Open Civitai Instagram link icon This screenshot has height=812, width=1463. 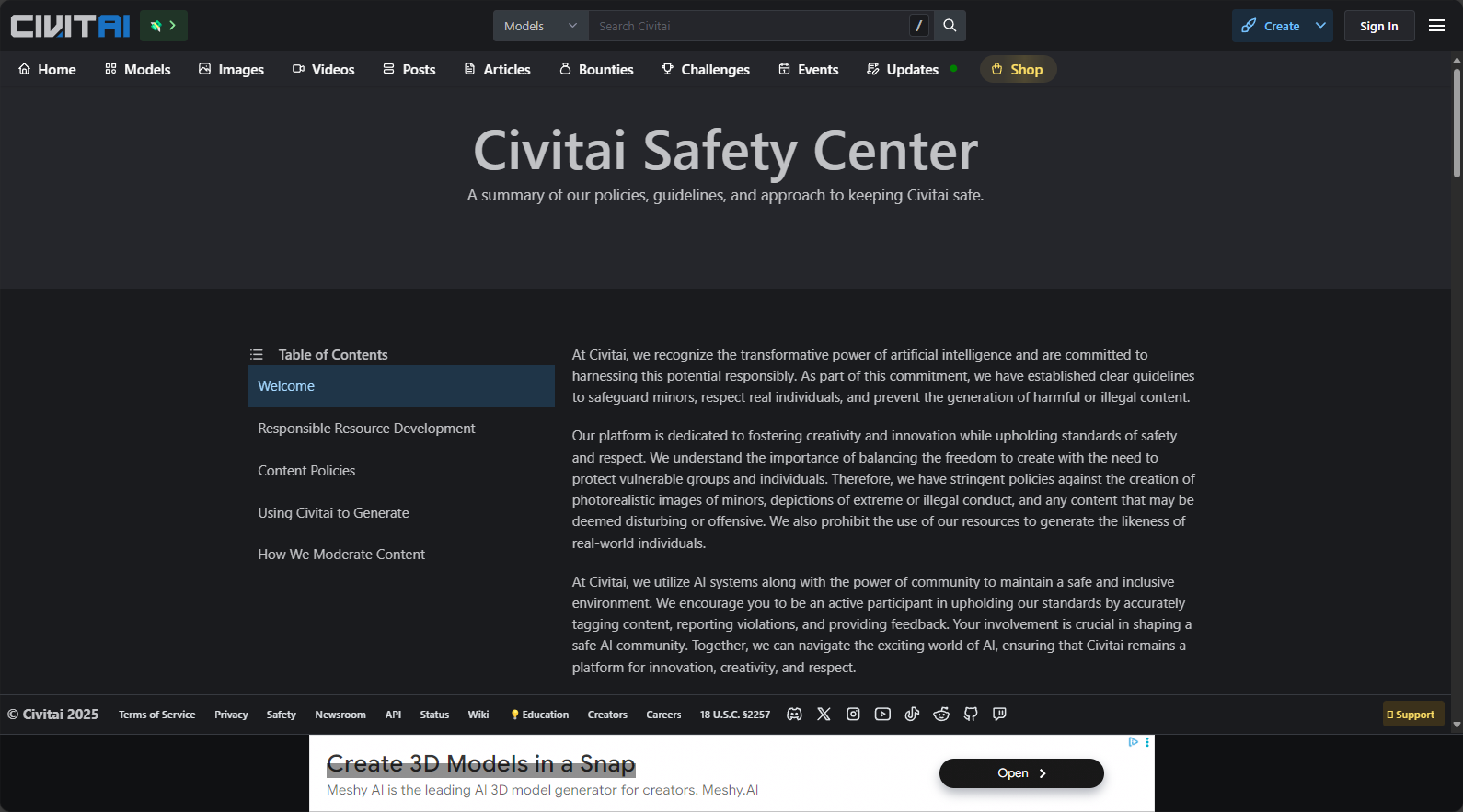coord(853,715)
